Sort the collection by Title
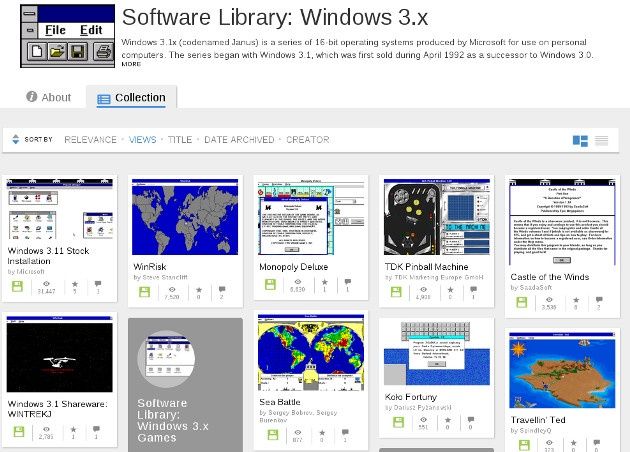The image size is (630, 452). (x=180, y=140)
